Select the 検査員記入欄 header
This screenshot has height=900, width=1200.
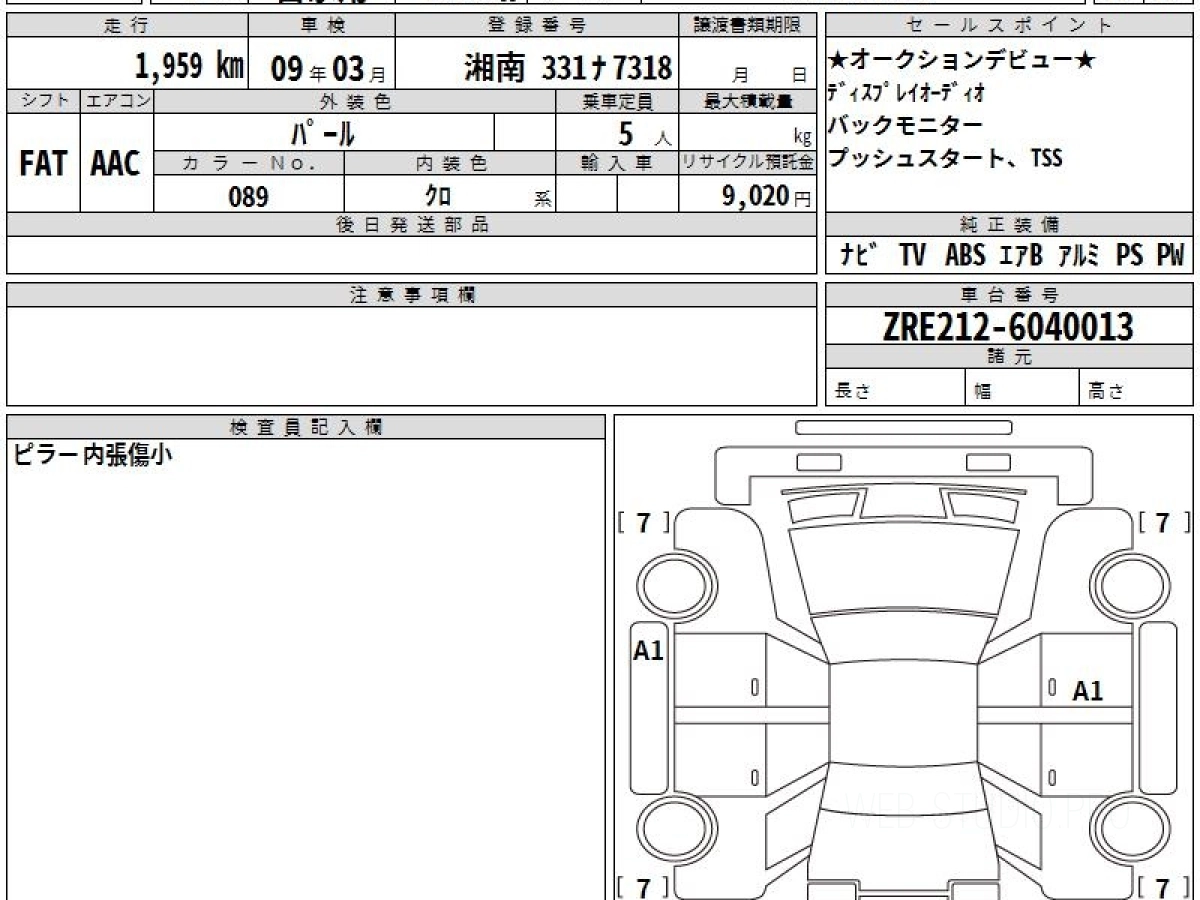pos(306,426)
